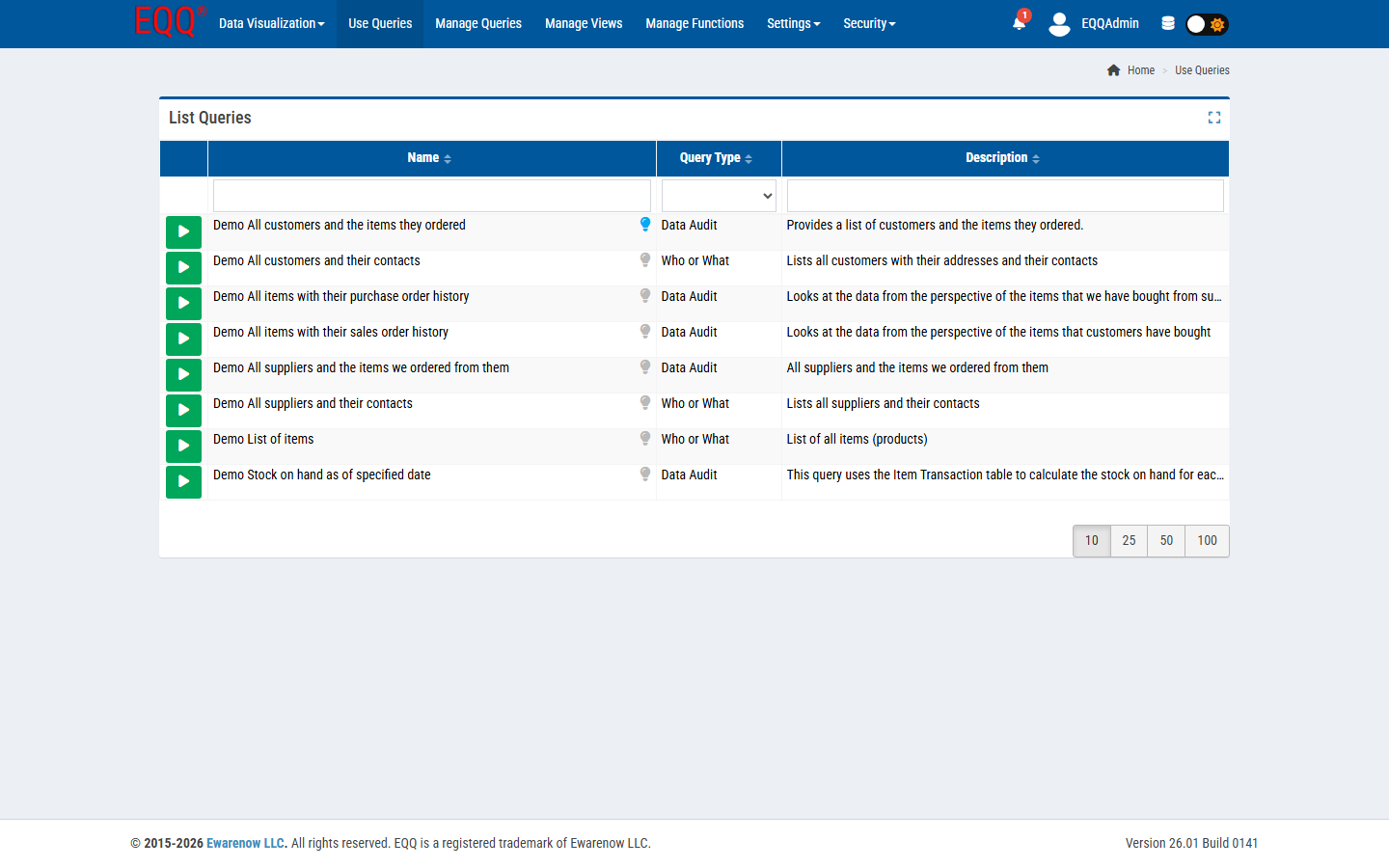Go to Manage Queries
Image resolution: width=1389 pixels, height=868 pixels.
(477, 23)
